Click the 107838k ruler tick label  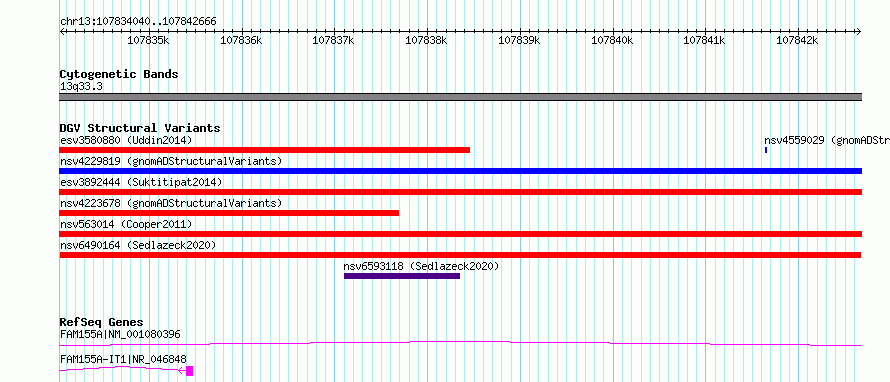pos(426,40)
